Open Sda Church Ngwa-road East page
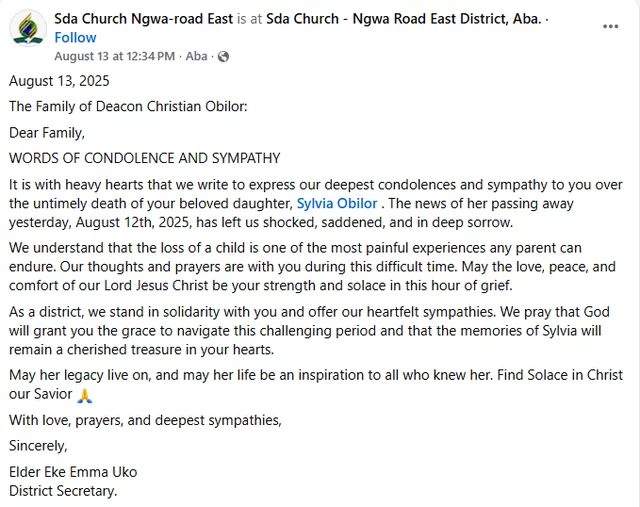The height and width of the screenshot is (507, 640). click(x=143, y=19)
